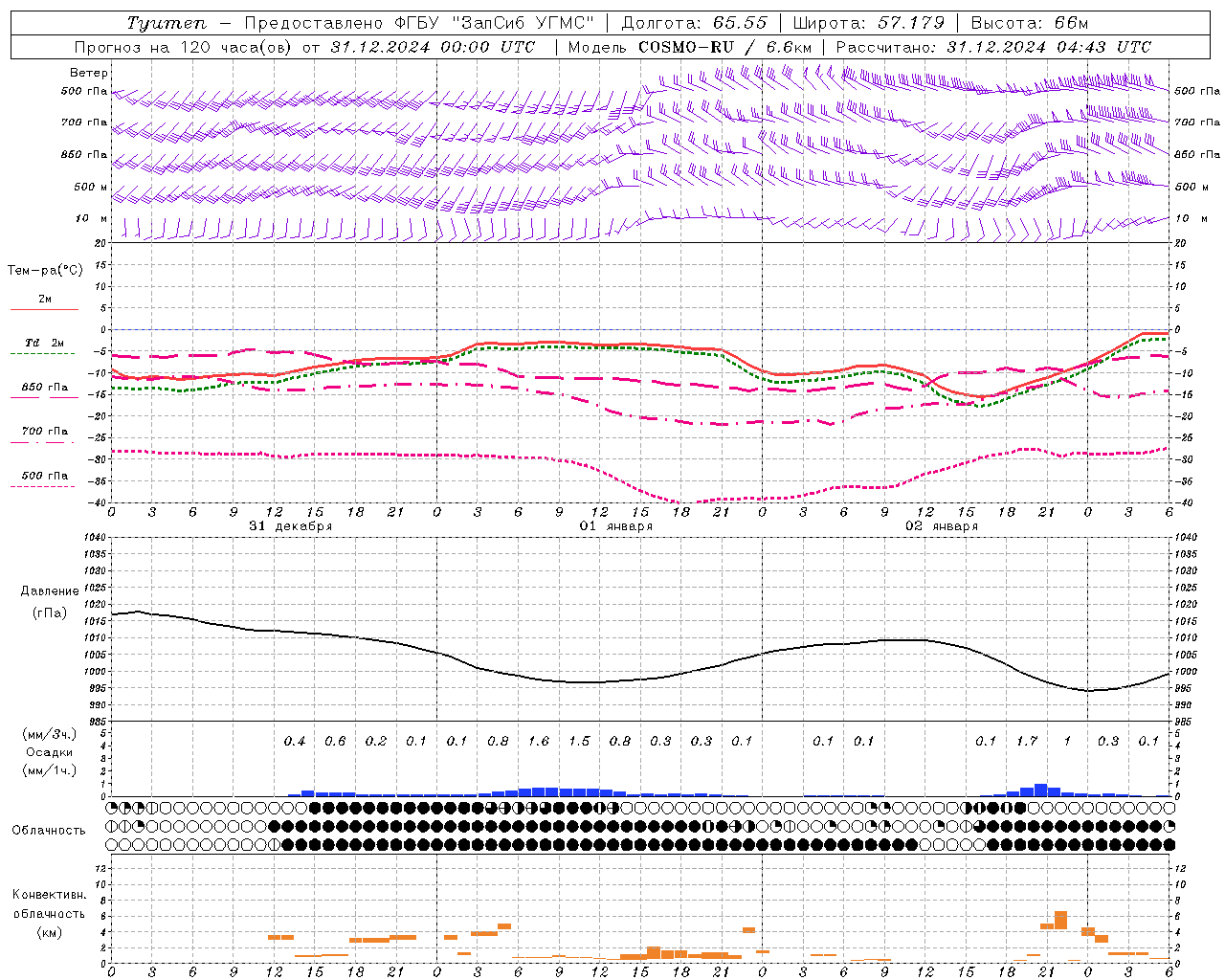The width and height of the screenshot is (1225, 980).
Task: Select the left-side 500 м wind level label
Action: tap(91, 187)
